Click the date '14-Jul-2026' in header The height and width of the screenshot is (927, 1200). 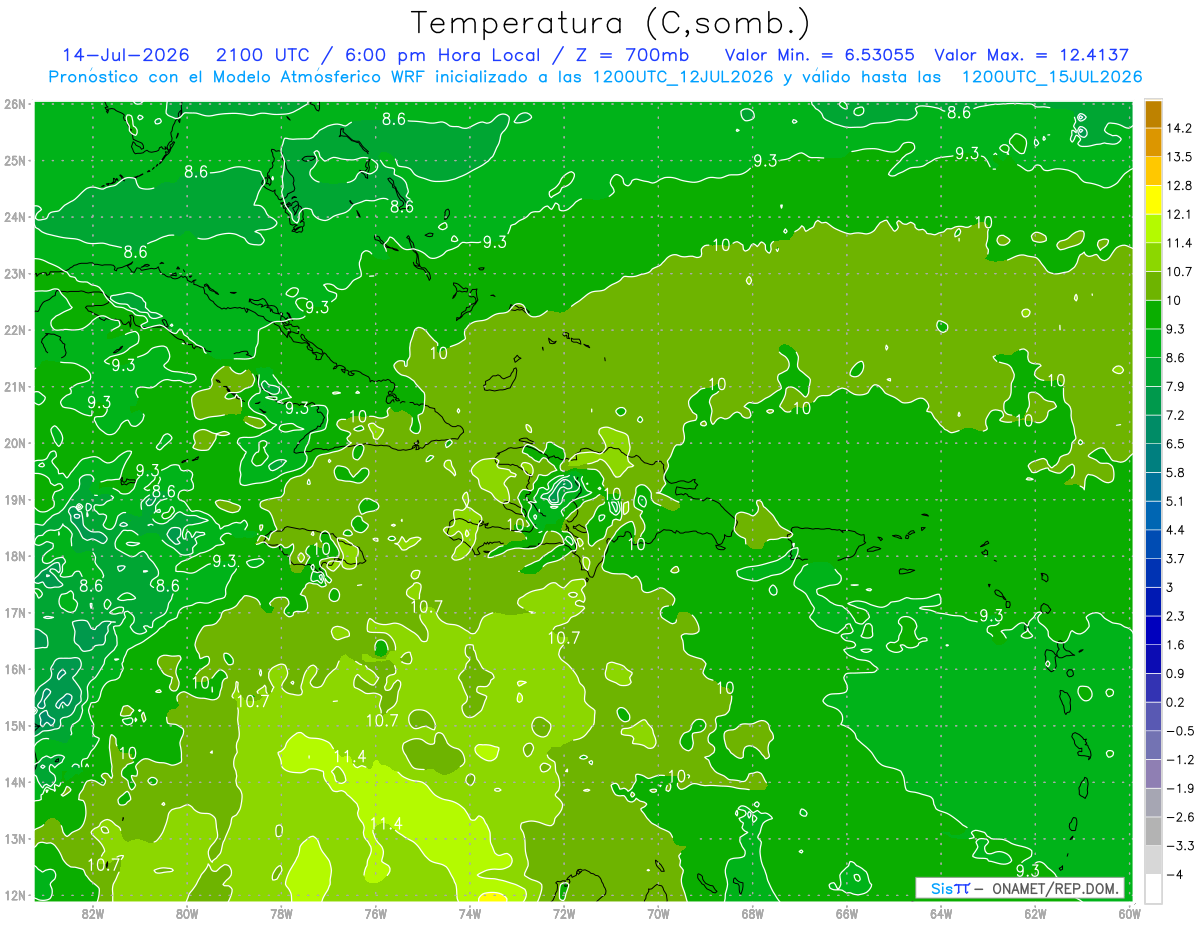(125, 55)
